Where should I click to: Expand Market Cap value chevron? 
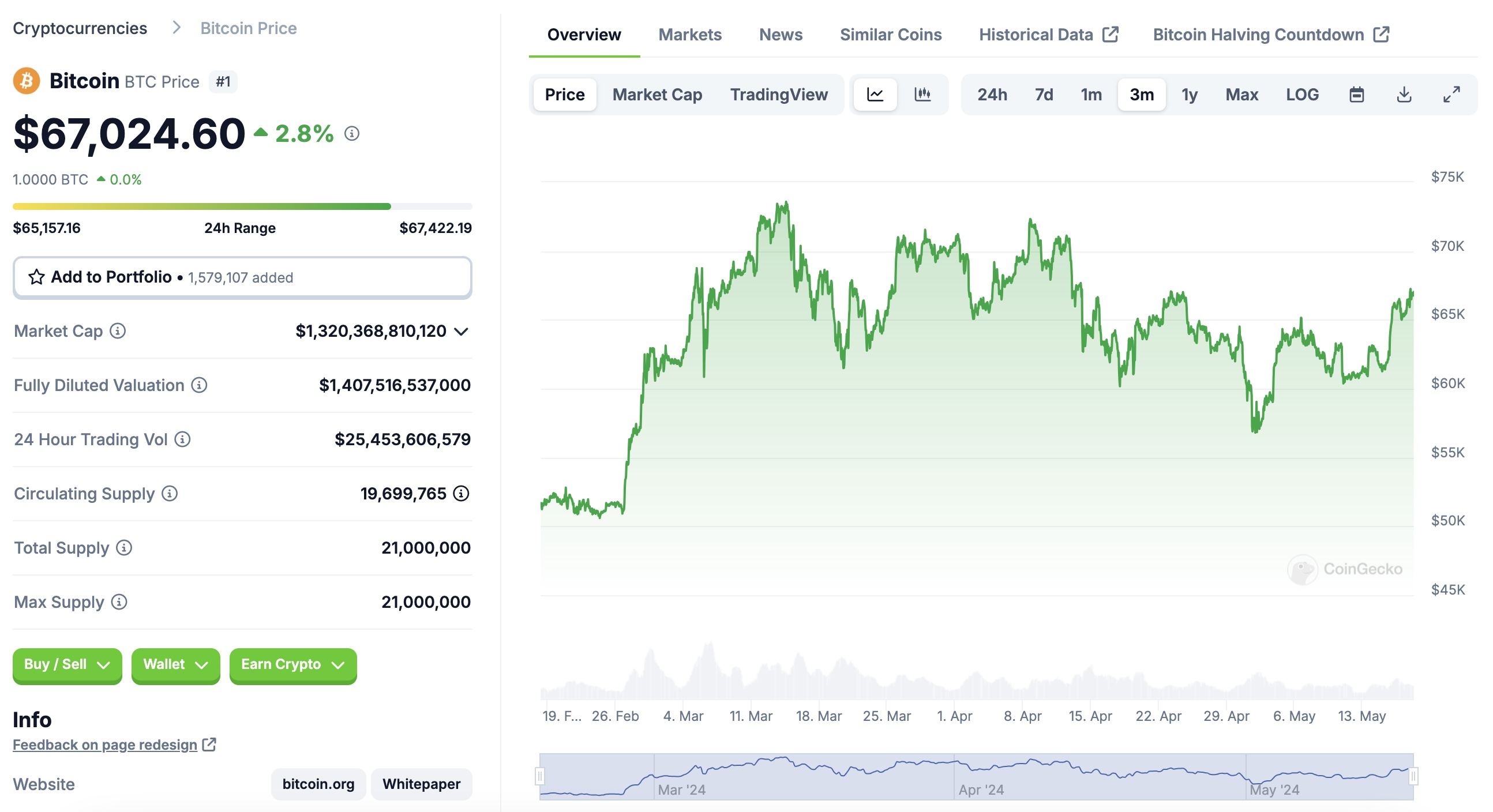click(x=462, y=332)
